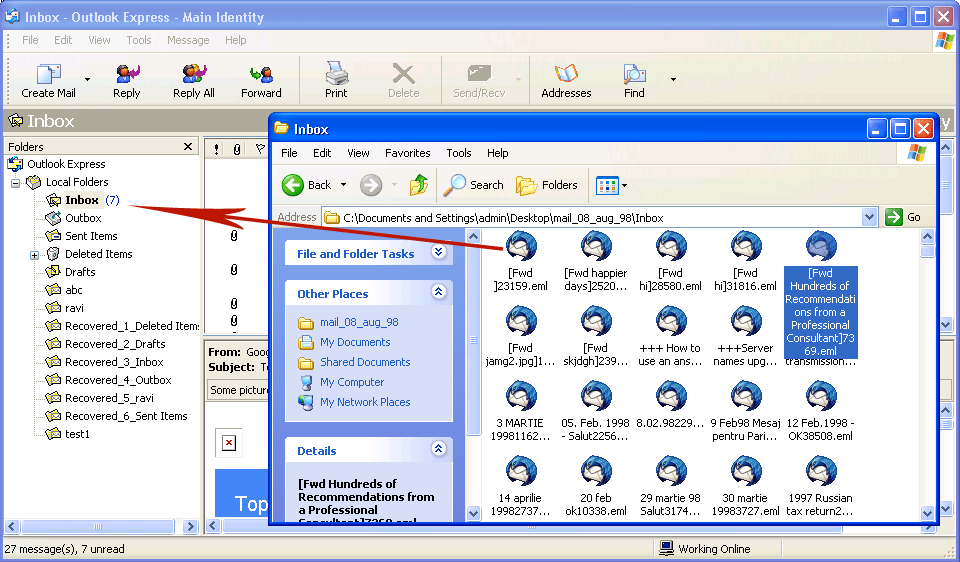Select the 05. Feb. 1998 - Salut file

coord(596,410)
